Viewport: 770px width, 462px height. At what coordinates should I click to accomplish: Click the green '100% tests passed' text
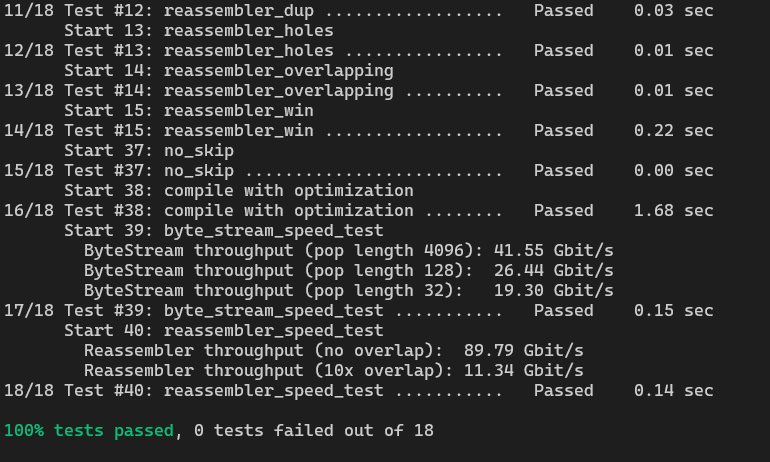click(89, 431)
